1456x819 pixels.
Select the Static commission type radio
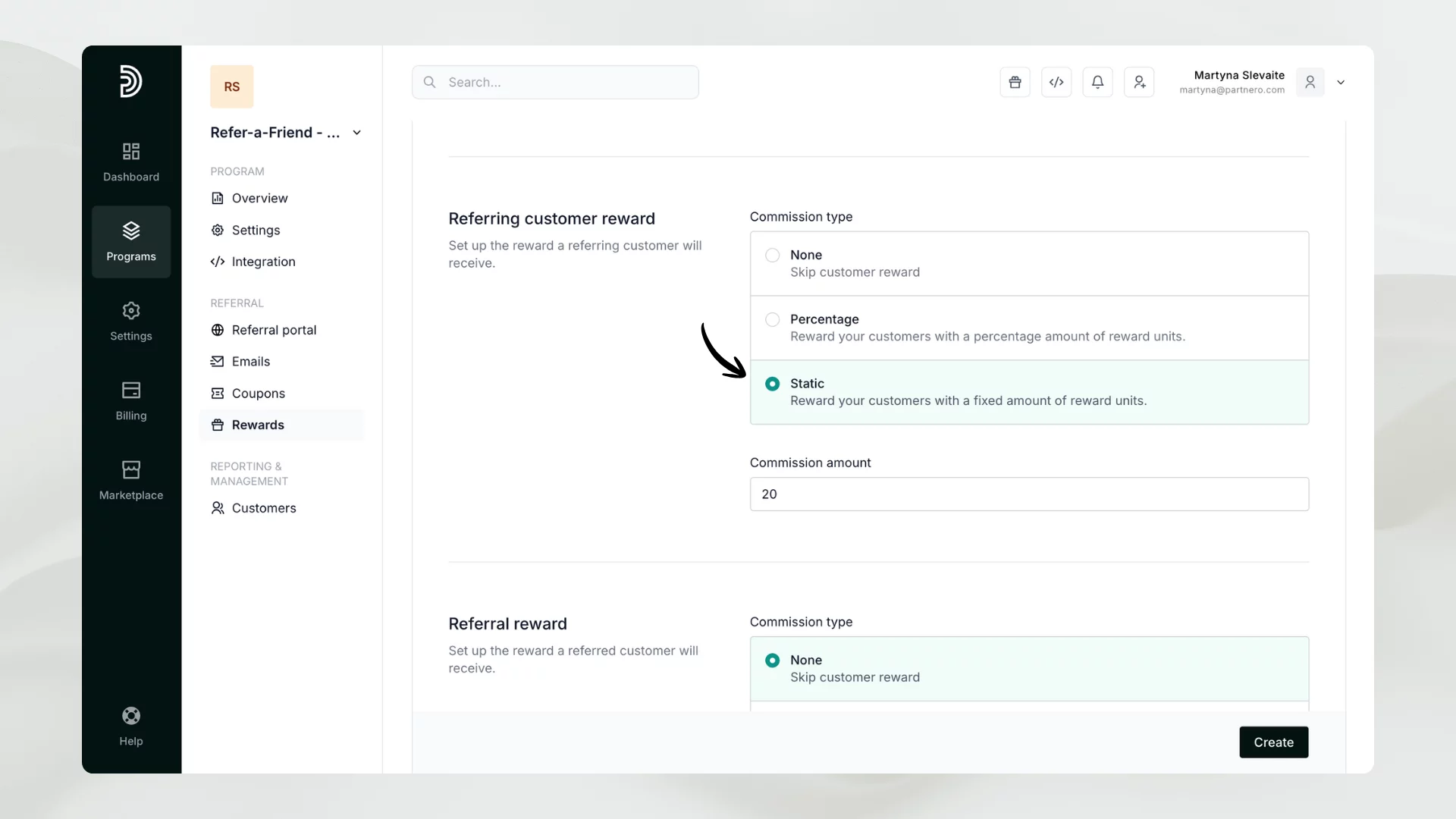click(x=772, y=384)
